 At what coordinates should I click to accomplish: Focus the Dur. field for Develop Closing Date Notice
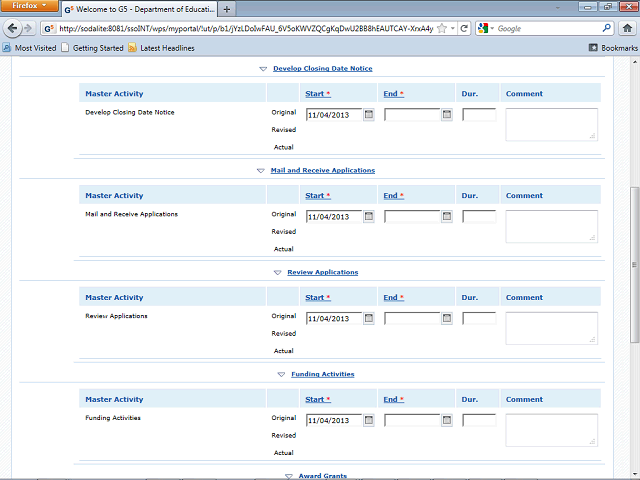coord(479,115)
